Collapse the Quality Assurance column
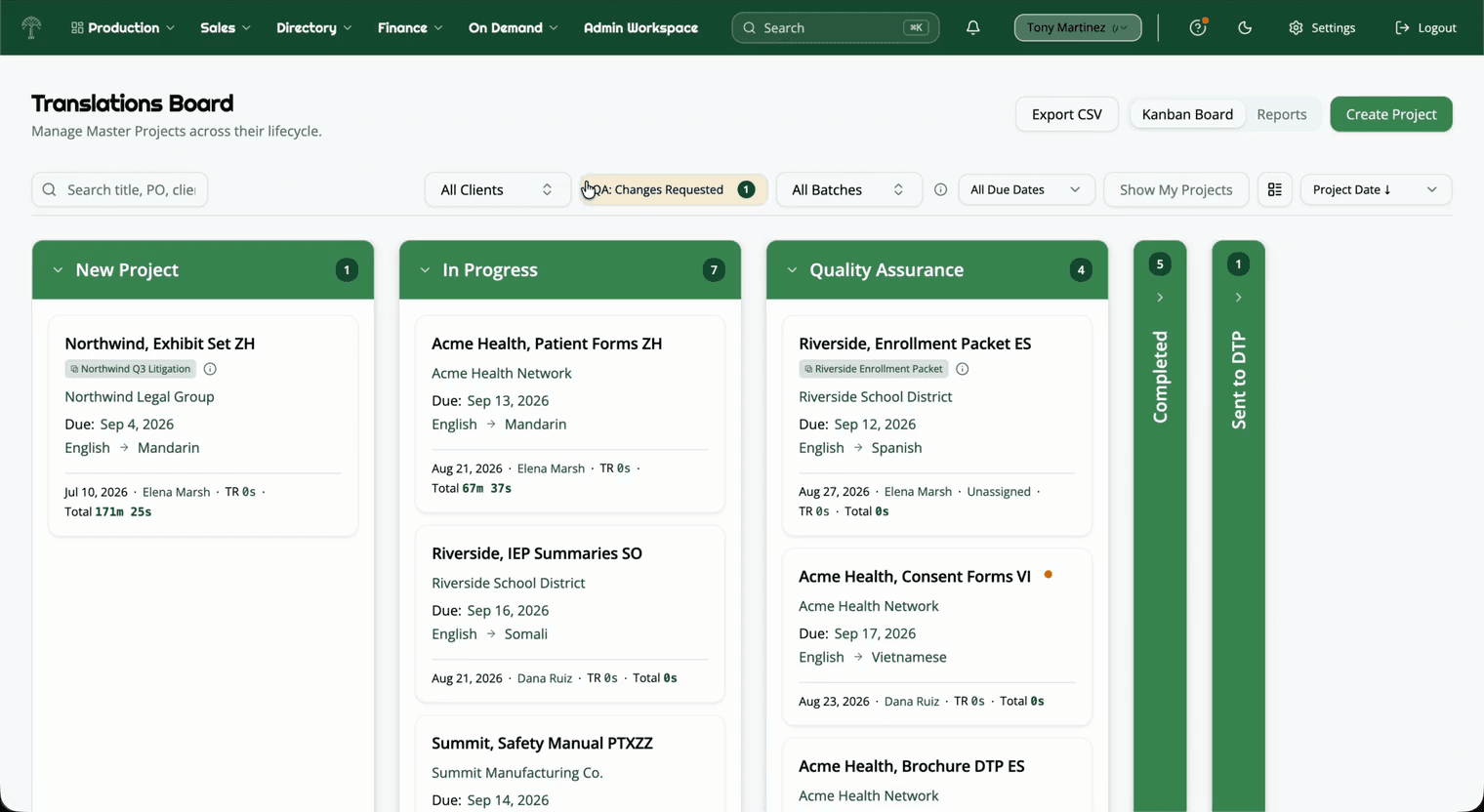The height and width of the screenshot is (812, 1484). [792, 270]
